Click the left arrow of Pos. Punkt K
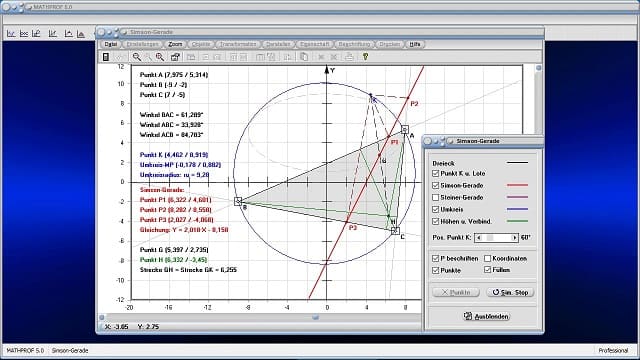Image resolution: width=640 pixels, height=360 pixels. (479, 238)
